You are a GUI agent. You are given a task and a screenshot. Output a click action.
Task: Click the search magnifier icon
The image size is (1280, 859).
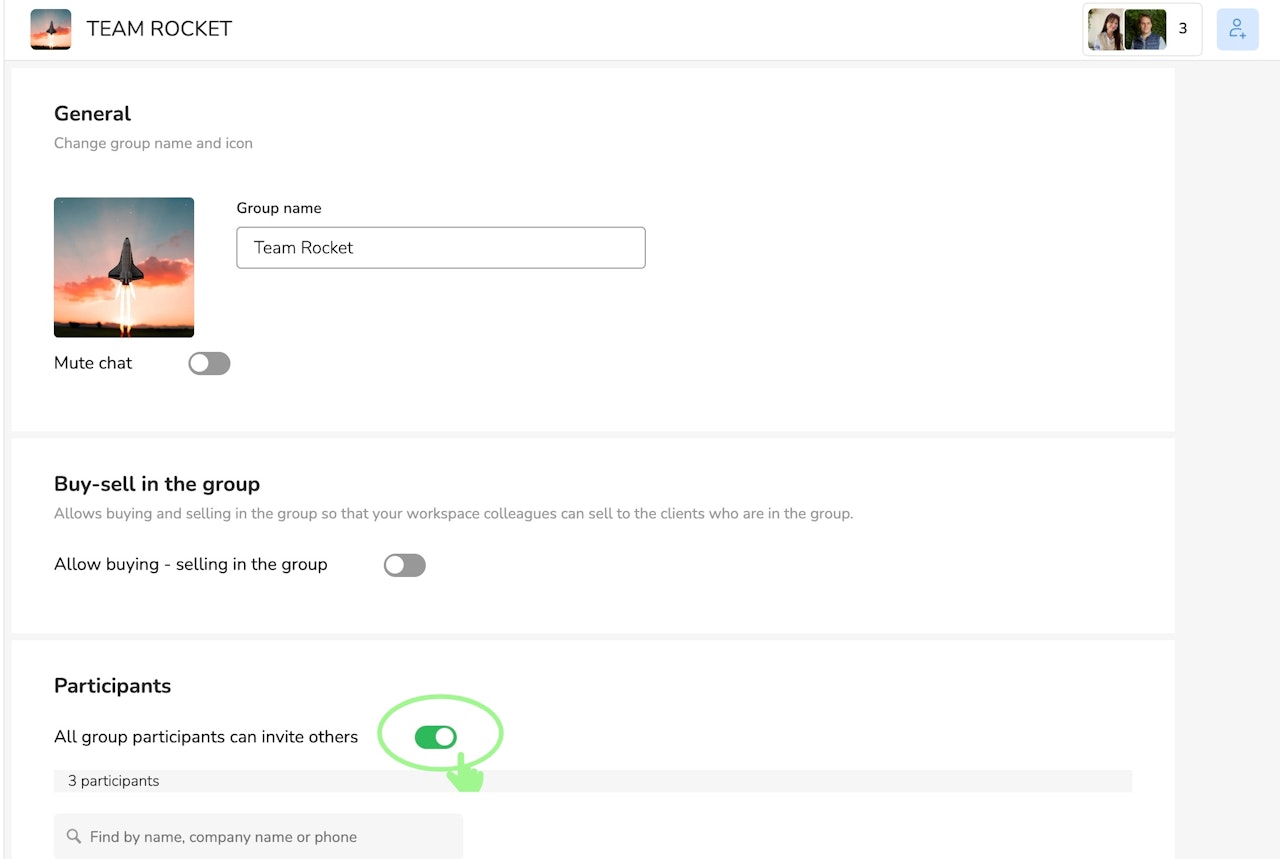(x=73, y=837)
